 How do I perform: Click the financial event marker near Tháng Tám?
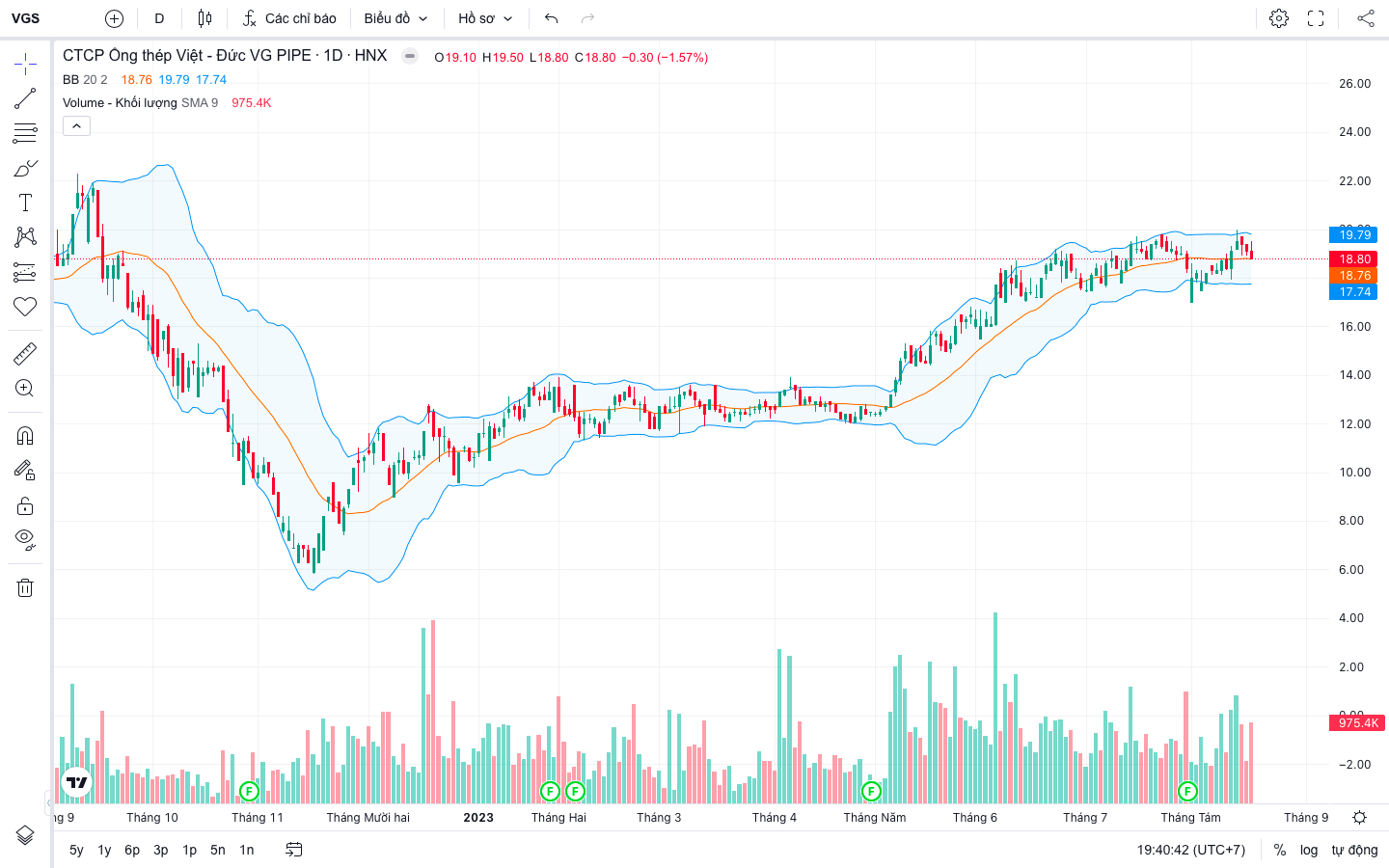(x=1187, y=791)
